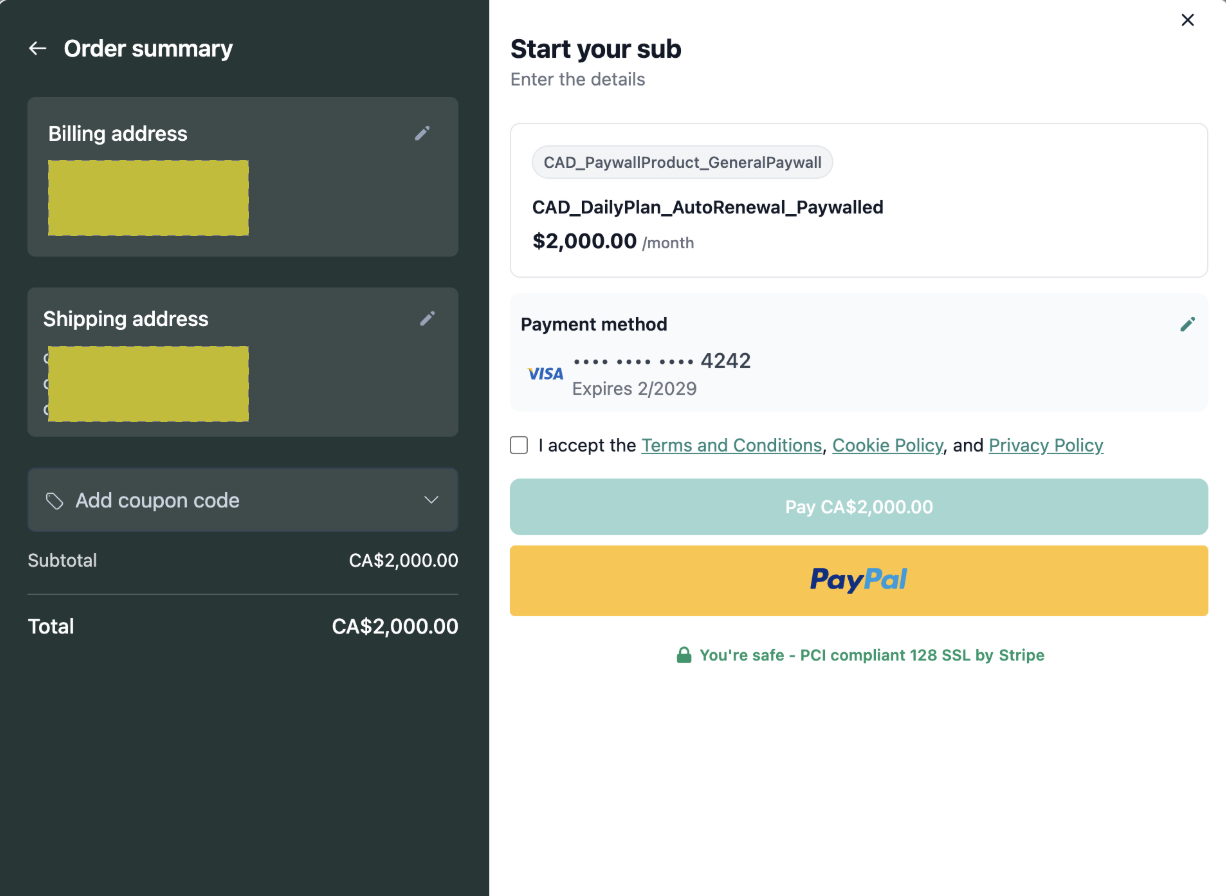The width and height of the screenshot is (1226, 896).
Task: Click the Billing address card
Action: coord(243,177)
